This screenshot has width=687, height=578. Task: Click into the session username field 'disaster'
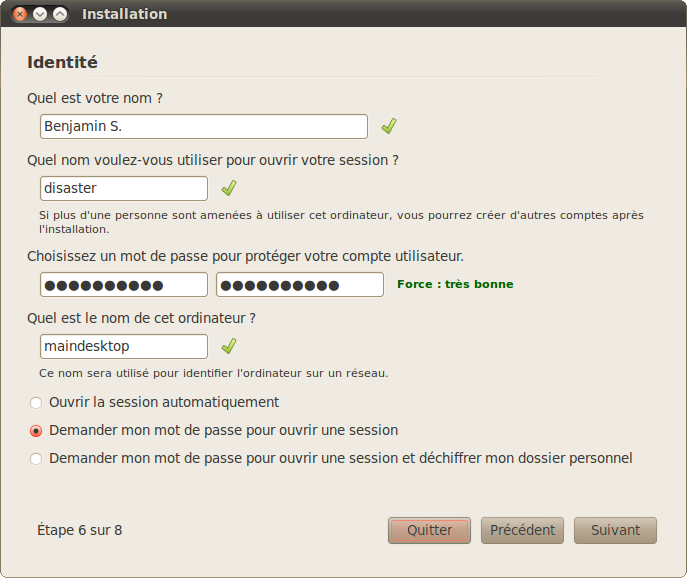tap(124, 188)
